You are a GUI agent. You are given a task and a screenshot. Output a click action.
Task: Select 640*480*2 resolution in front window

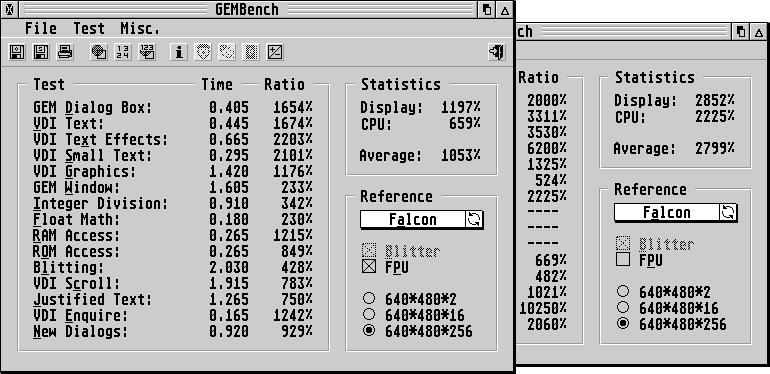pyautogui.click(x=369, y=298)
